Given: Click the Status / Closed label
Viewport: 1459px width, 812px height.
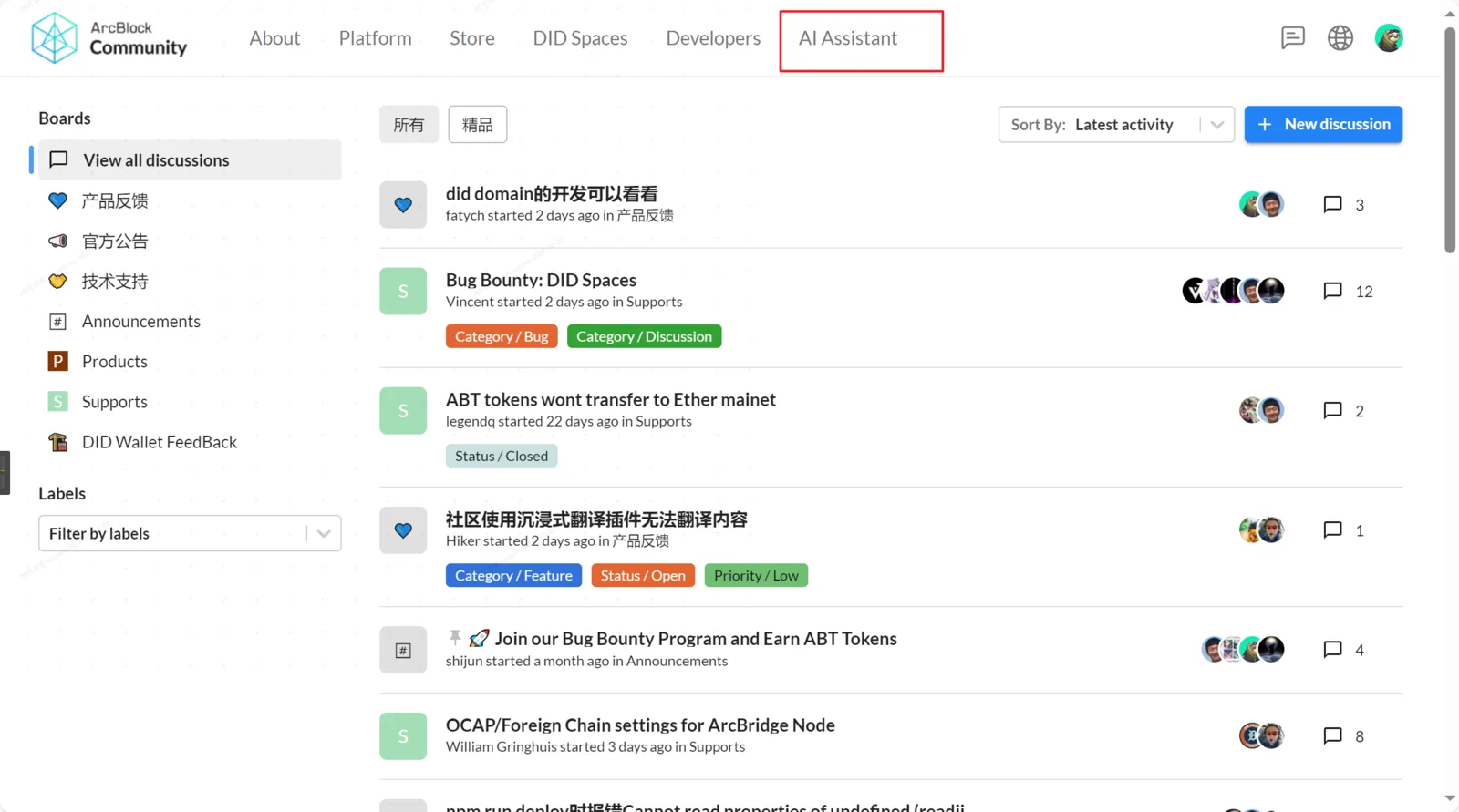Looking at the screenshot, I should pos(502,456).
